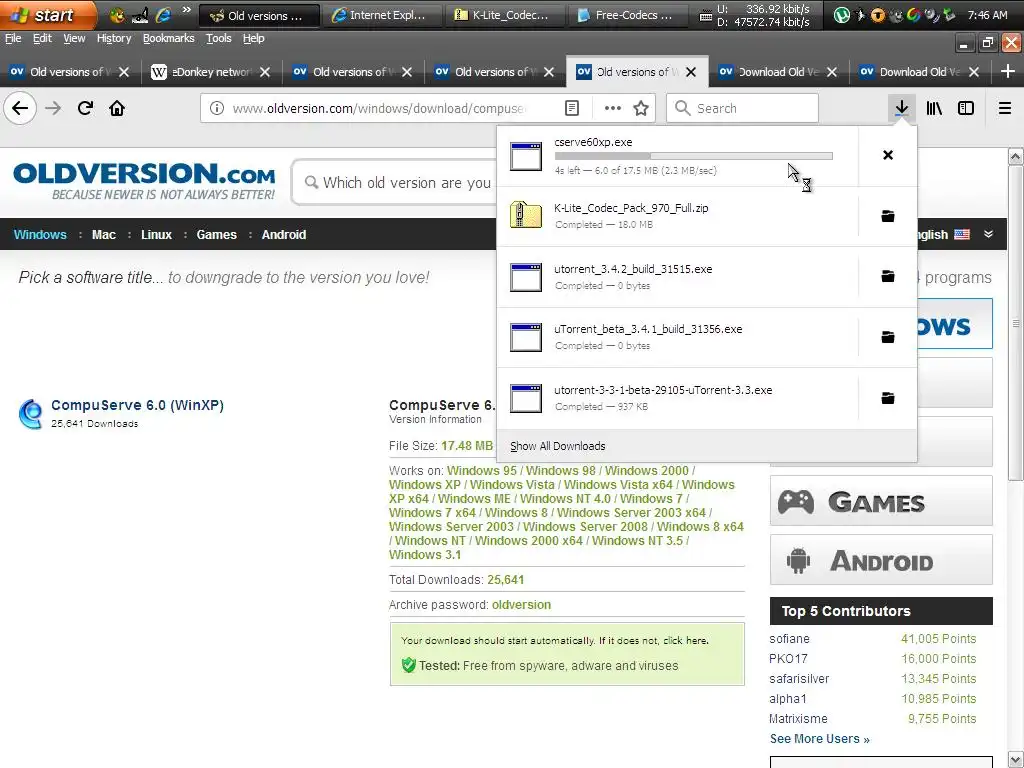Expand the quick launch chevron
The width and height of the screenshot is (1024, 768).
[187, 10]
